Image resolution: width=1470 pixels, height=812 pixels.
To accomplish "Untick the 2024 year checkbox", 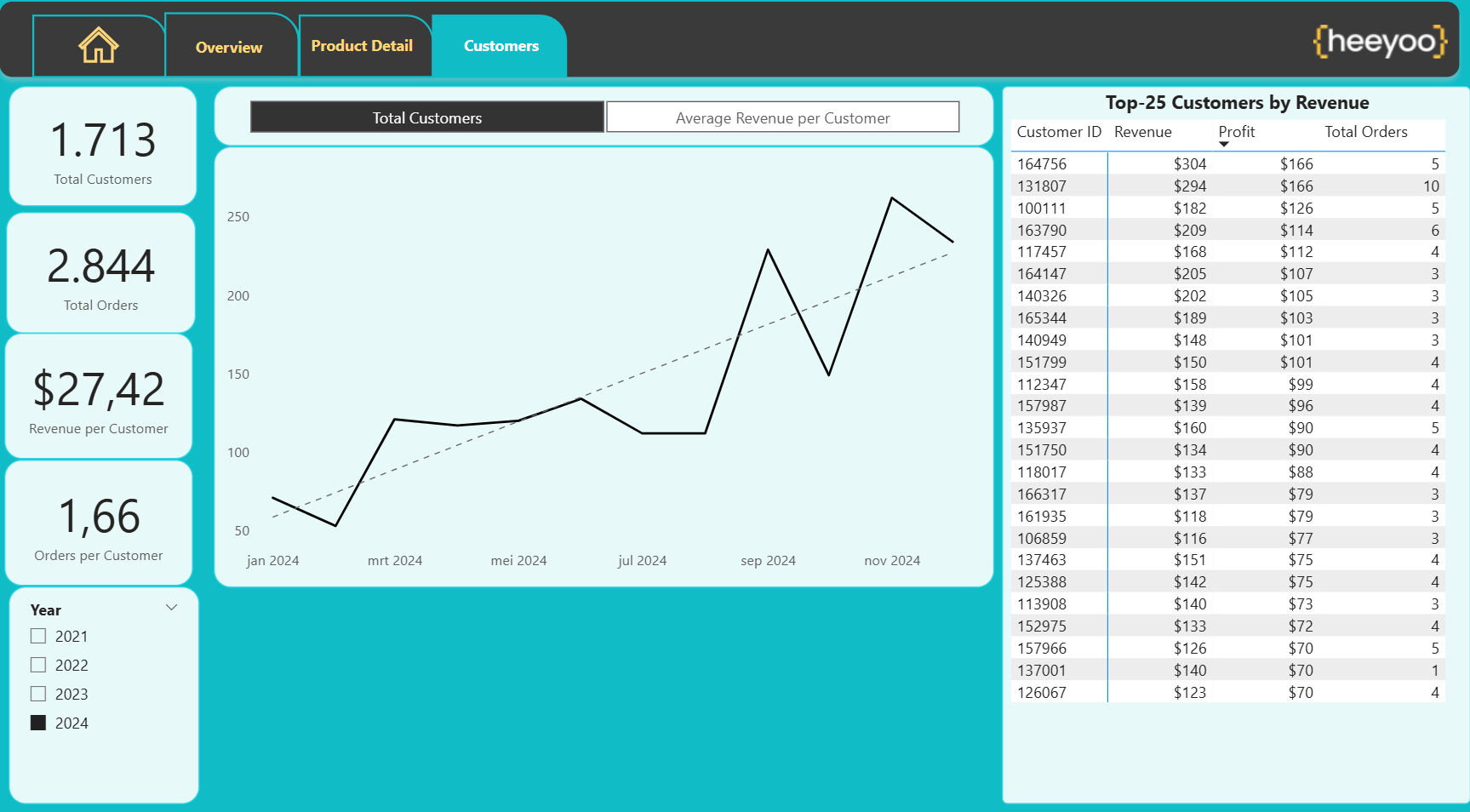I will [x=38, y=723].
